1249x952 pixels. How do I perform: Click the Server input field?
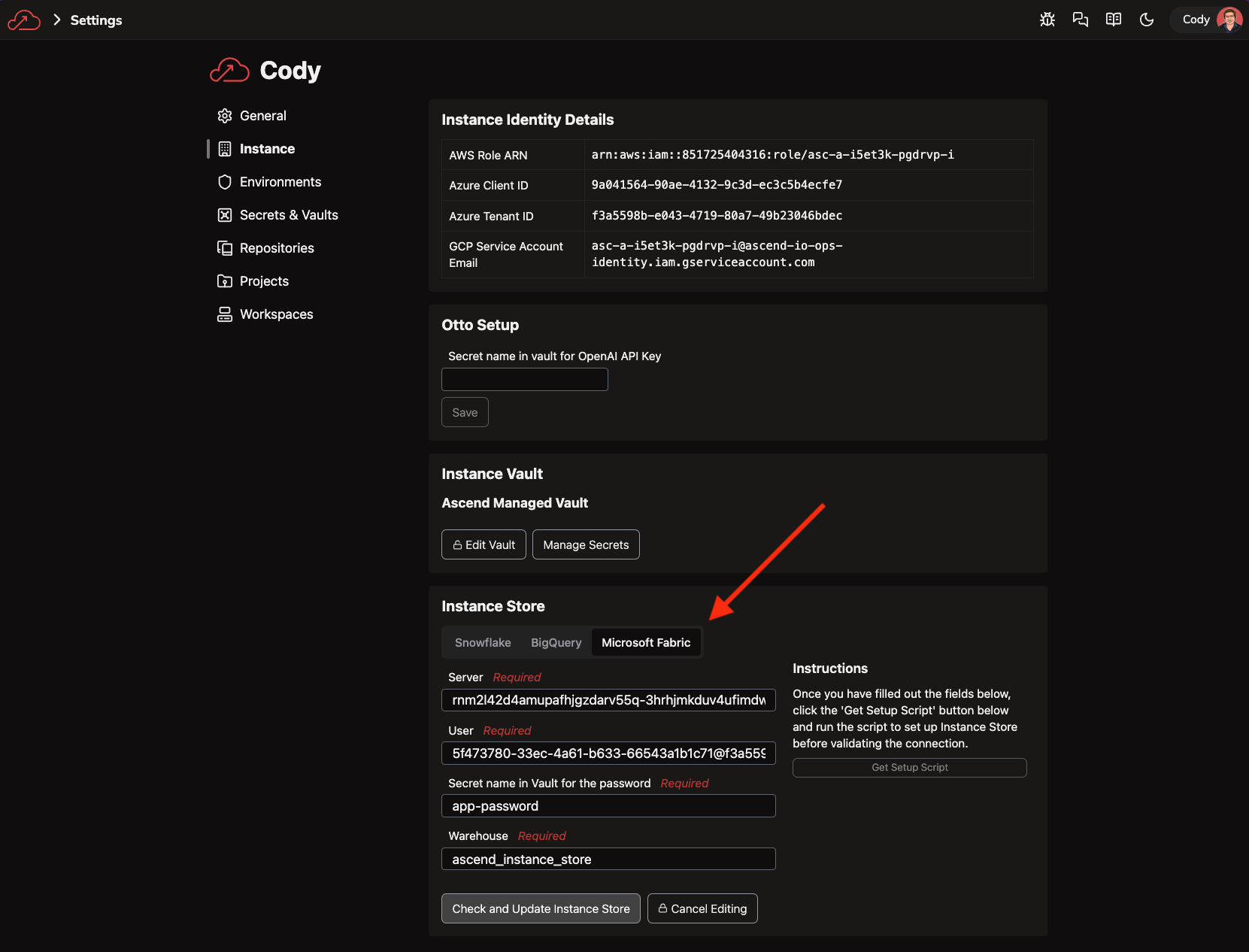click(608, 700)
